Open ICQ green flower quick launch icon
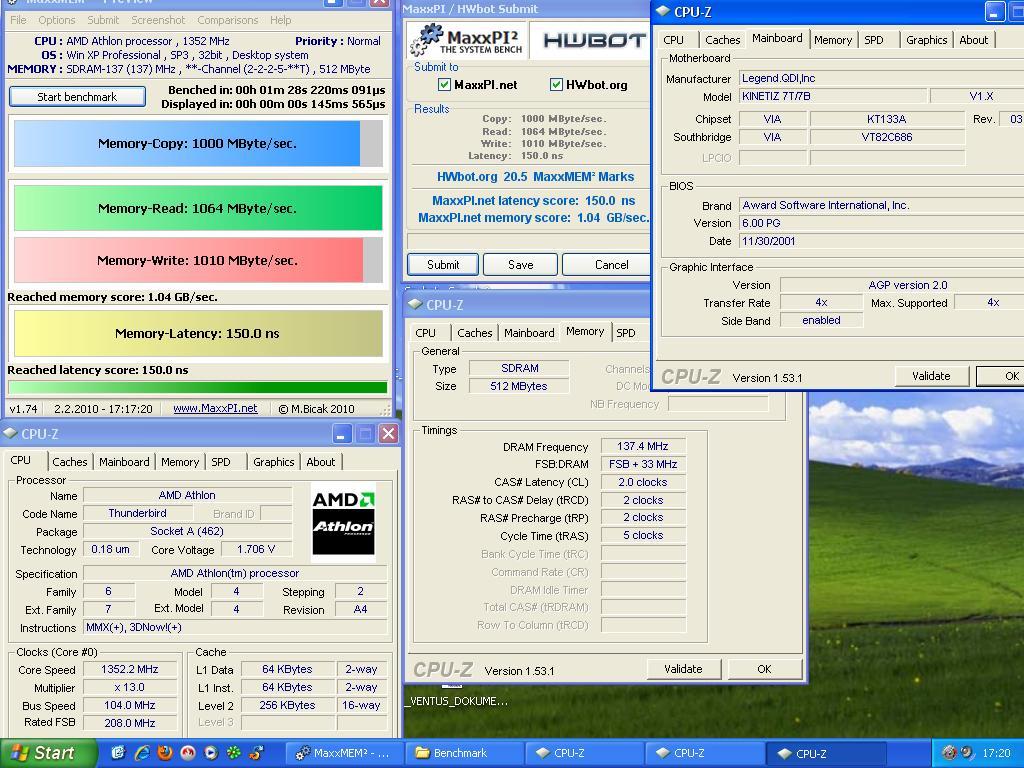1024x768 pixels. tap(234, 753)
